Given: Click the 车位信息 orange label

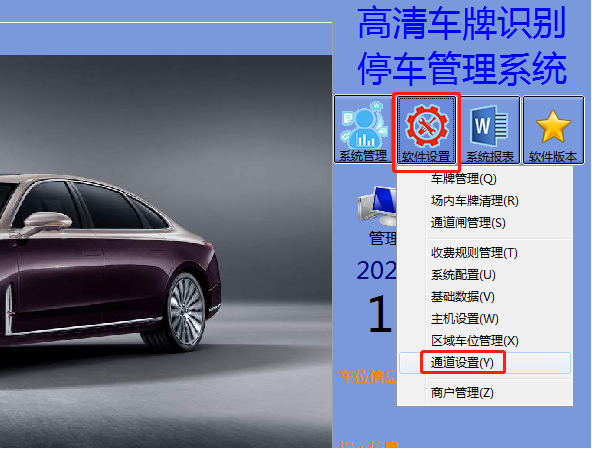Looking at the screenshot, I should click(368, 376).
